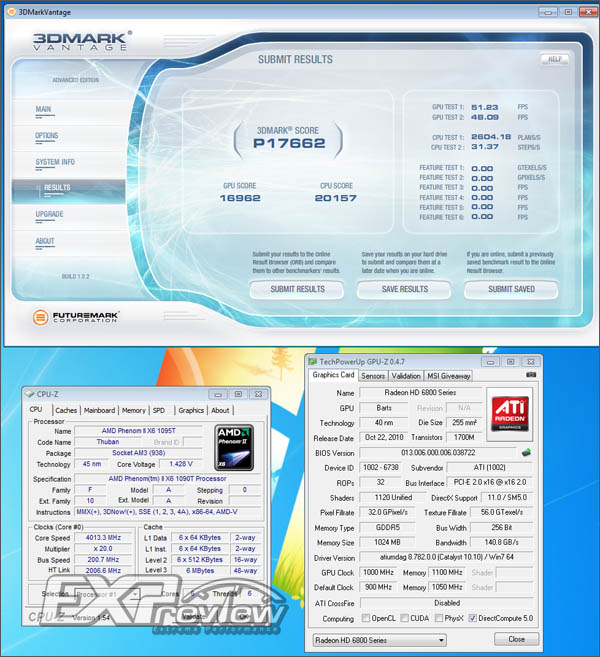Click the GPU-Z Name field Radeon HD 6800 Series
The width and height of the screenshot is (600, 657).
[x=420, y=393]
